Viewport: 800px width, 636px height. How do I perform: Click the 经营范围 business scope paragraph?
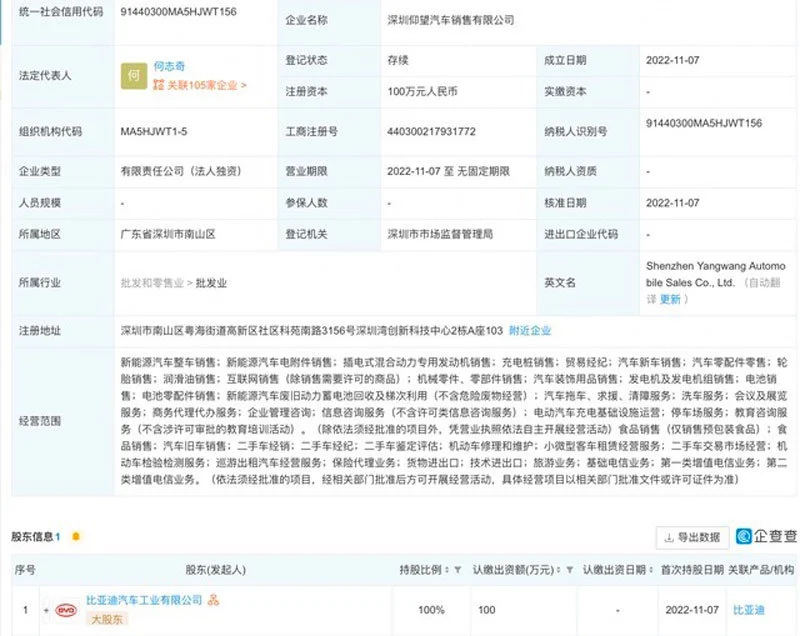454,421
